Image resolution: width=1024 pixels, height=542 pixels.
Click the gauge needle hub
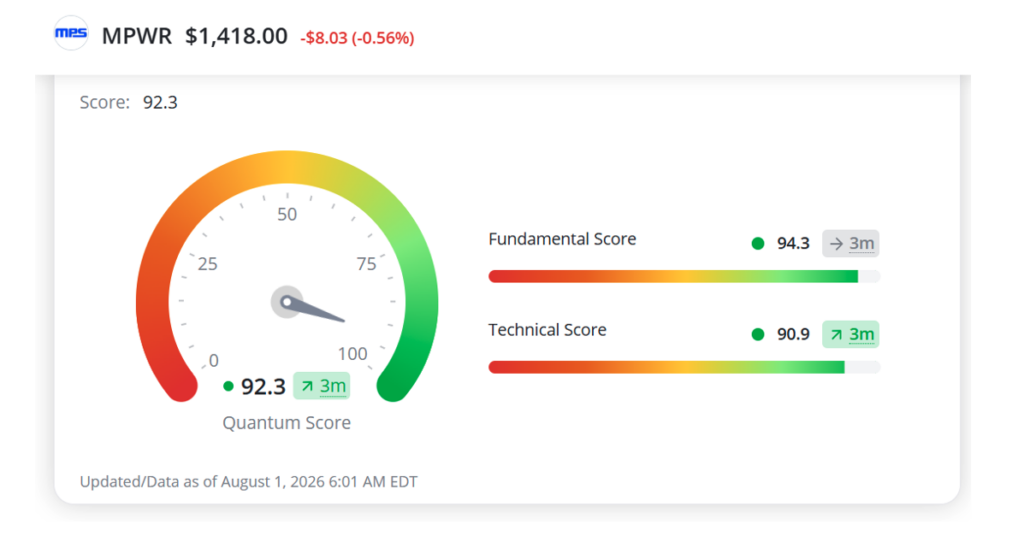pos(287,302)
